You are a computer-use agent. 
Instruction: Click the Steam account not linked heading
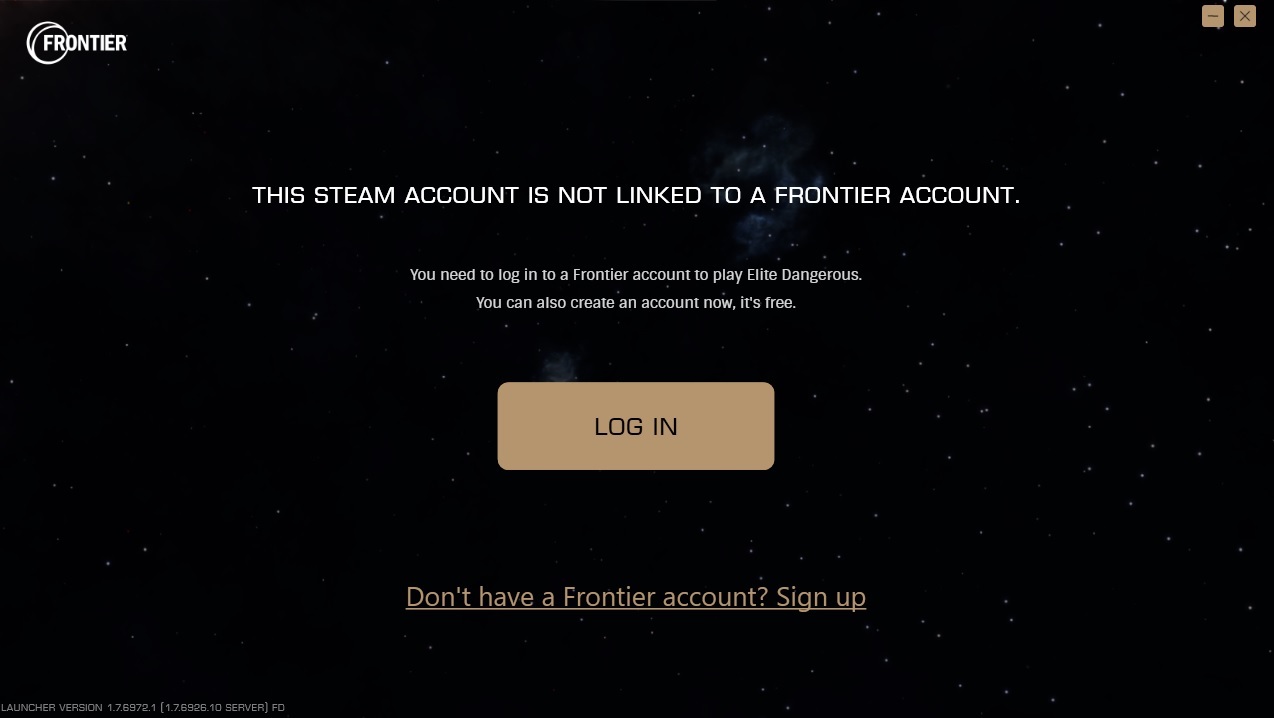(x=636, y=195)
